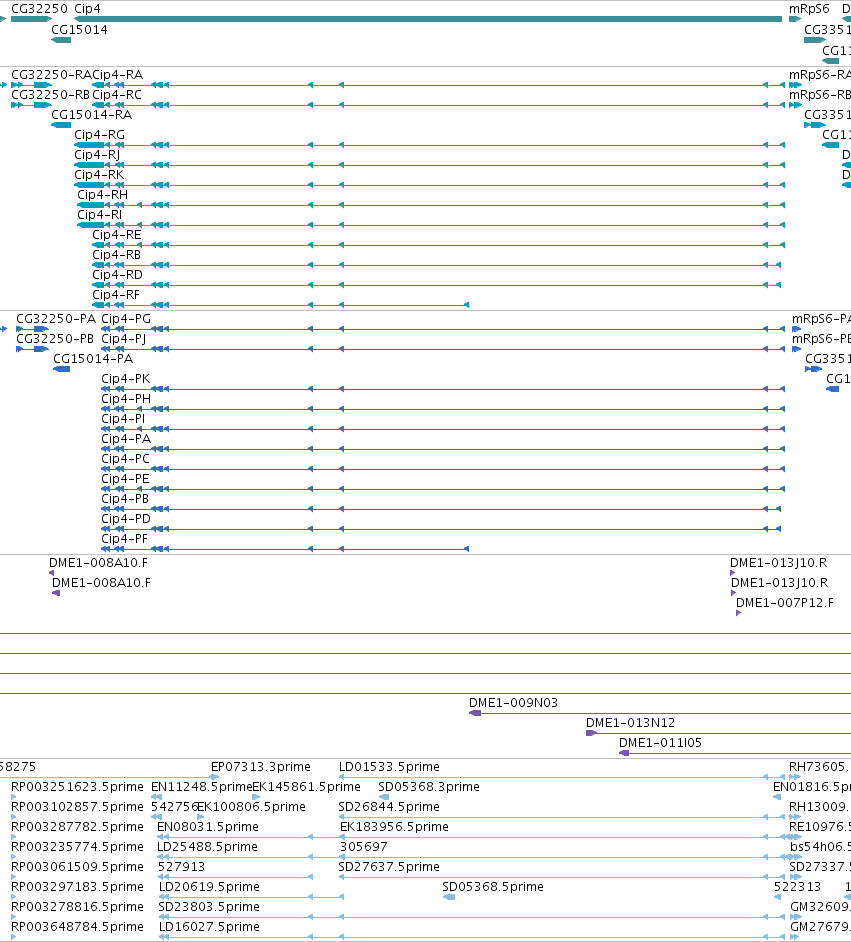This screenshot has width=851, height=942.
Task: Click the DME1-007P12.F clone end label
Action: [785, 603]
